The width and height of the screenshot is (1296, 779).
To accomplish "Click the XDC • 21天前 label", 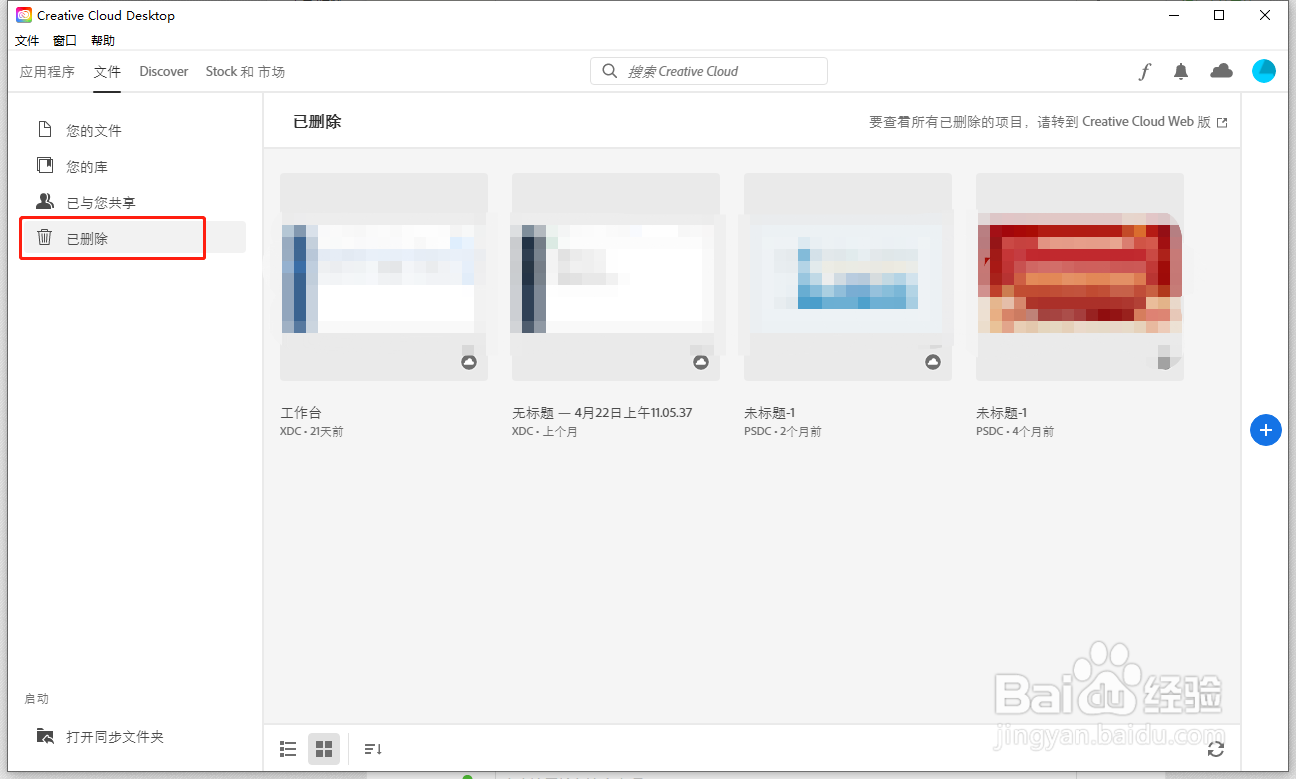I will coord(312,432).
